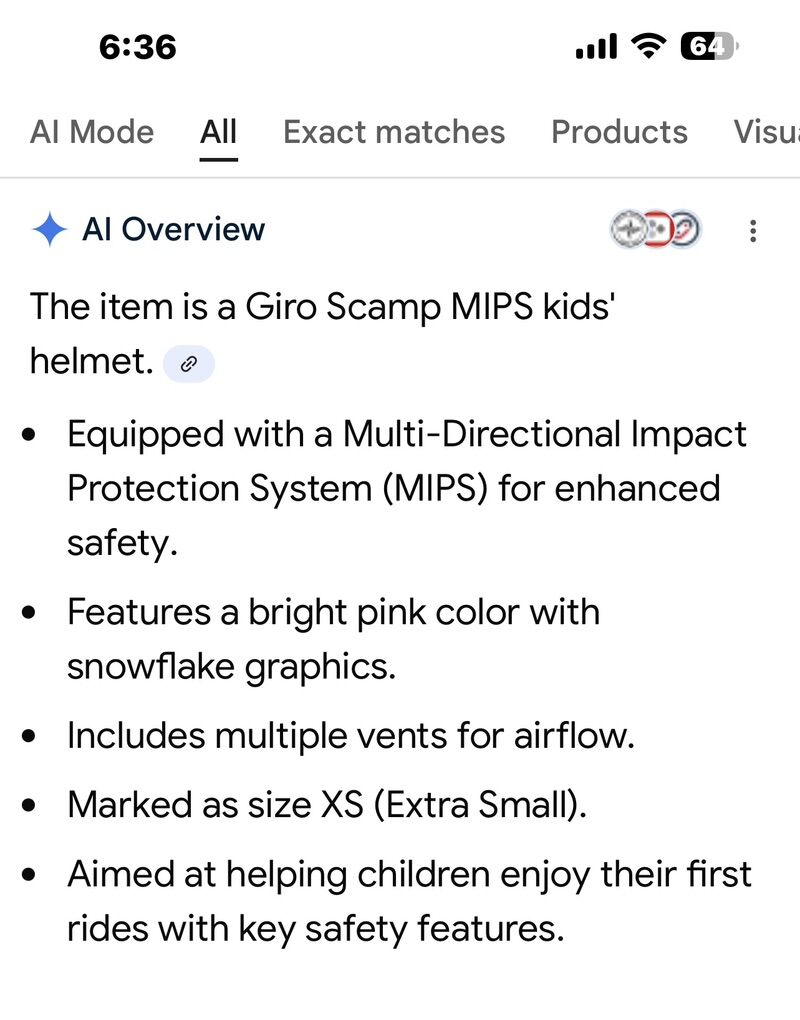The image size is (800, 1020).
Task: Tap the multiple vents for airflow bullet
Action: (x=351, y=736)
